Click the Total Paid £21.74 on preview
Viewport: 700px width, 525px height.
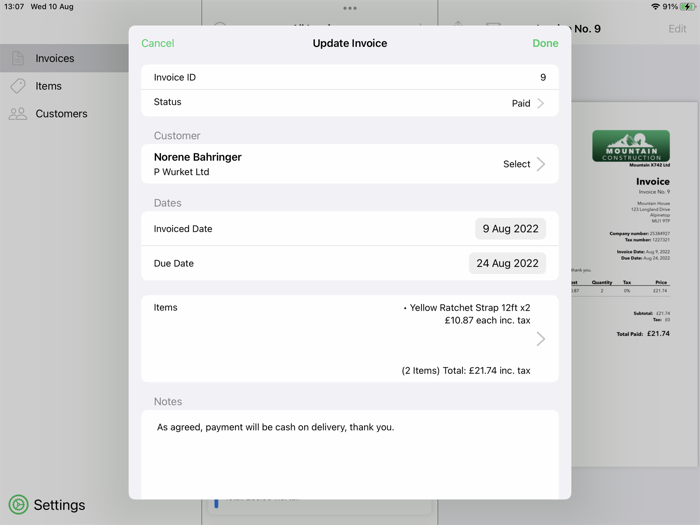click(x=643, y=333)
